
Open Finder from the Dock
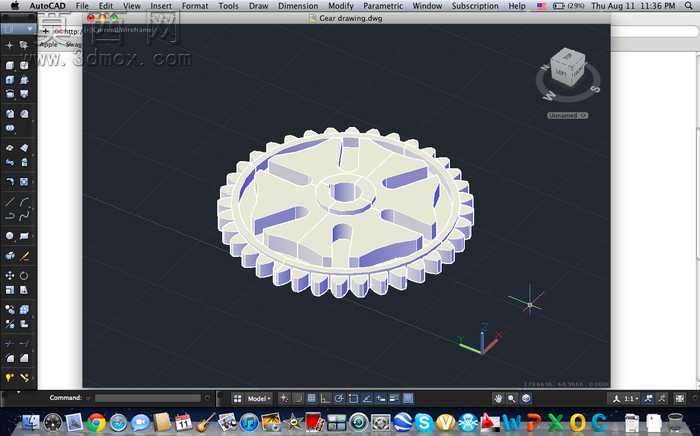tap(30, 422)
